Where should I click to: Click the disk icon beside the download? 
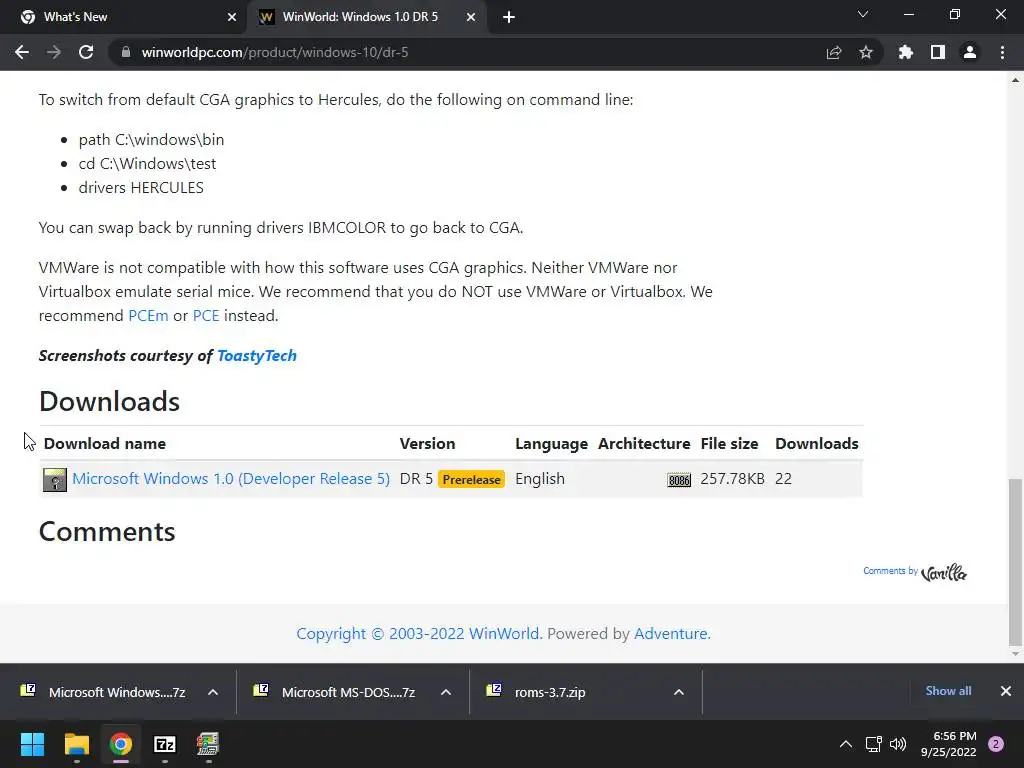pos(55,479)
